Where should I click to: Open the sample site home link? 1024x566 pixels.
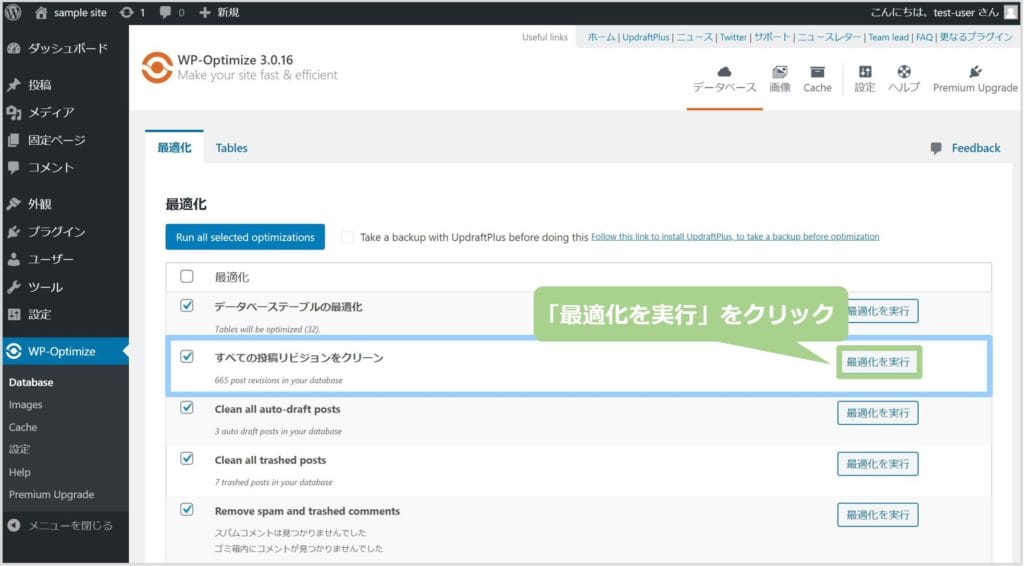point(70,12)
